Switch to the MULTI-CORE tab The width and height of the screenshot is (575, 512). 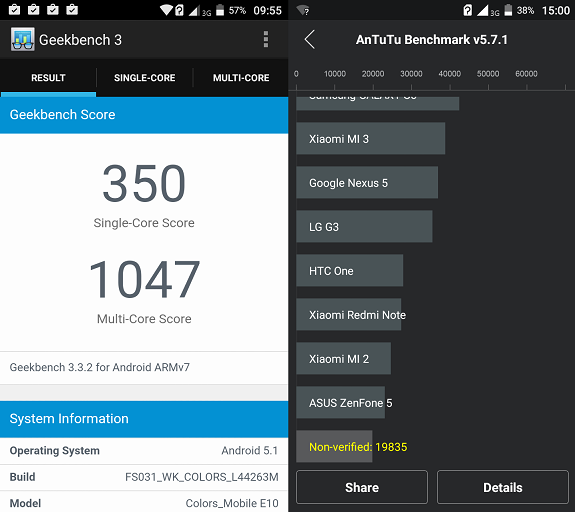tap(241, 78)
